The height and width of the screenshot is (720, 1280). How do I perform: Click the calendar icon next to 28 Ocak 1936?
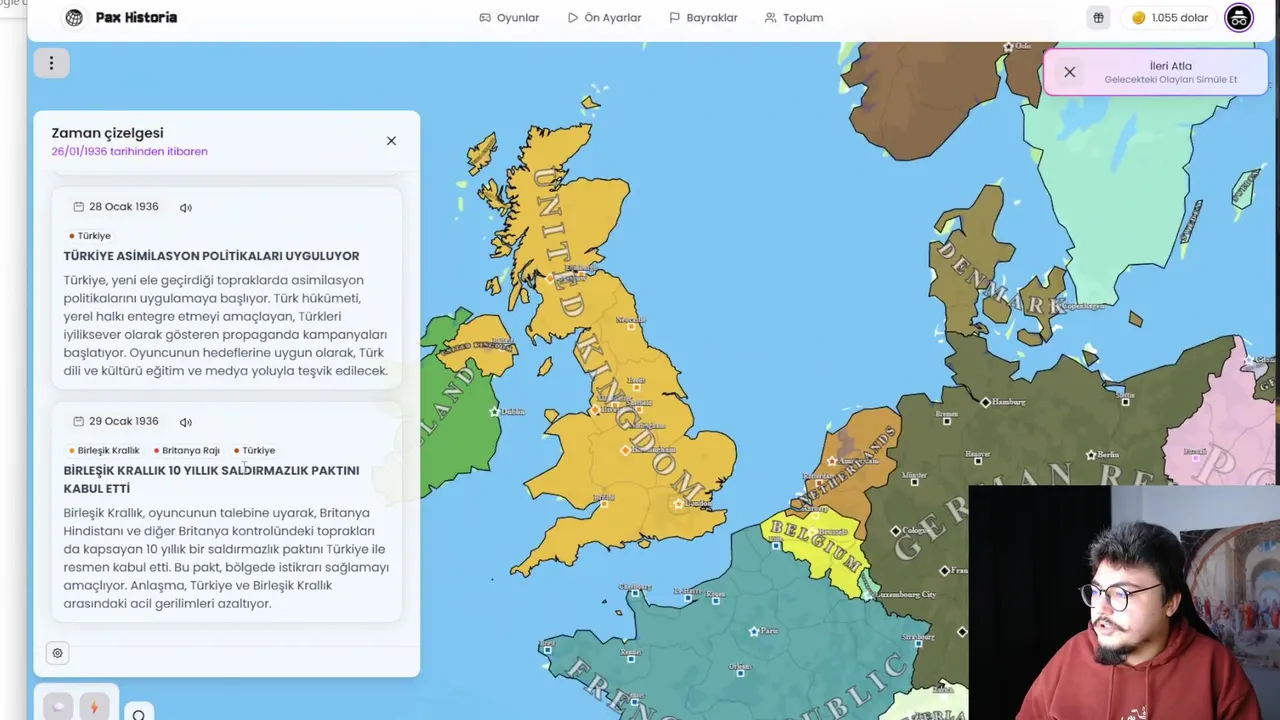click(x=78, y=207)
